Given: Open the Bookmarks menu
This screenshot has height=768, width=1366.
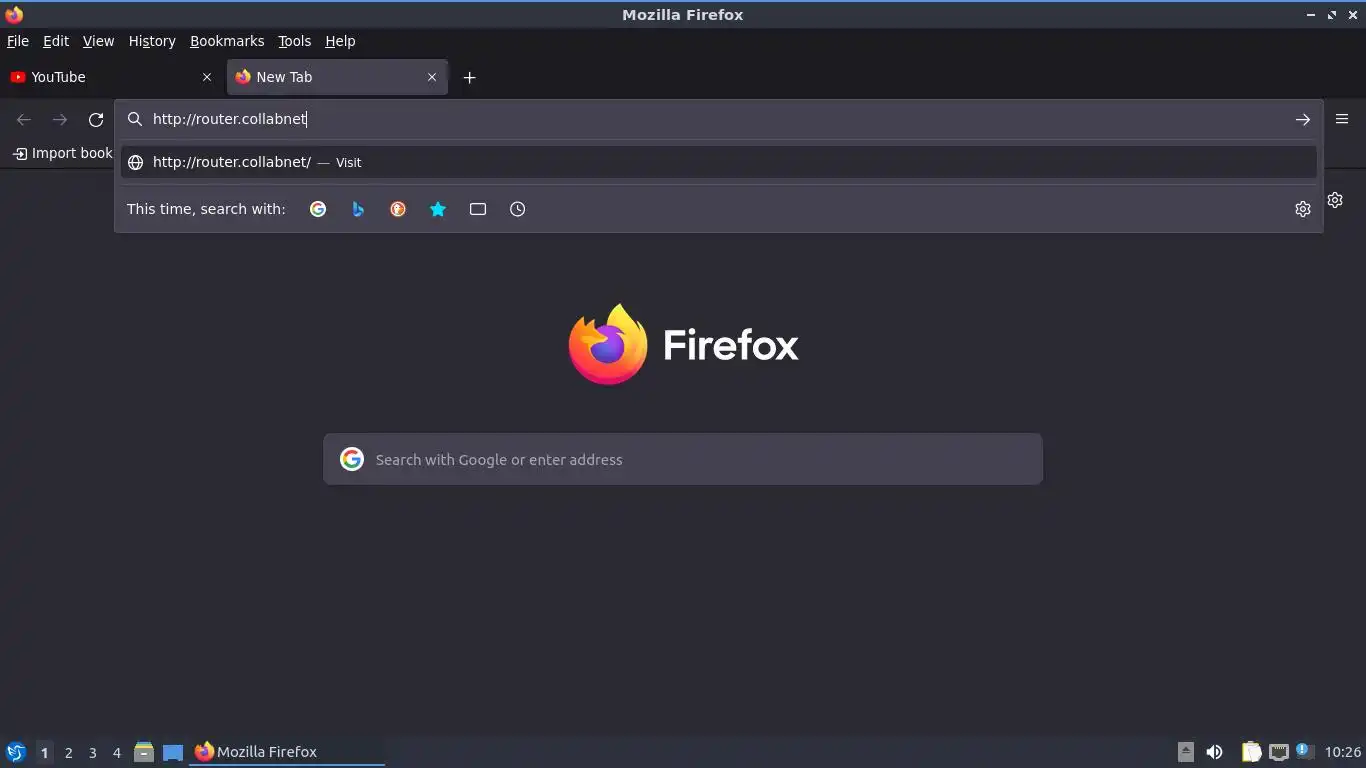Looking at the screenshot, I should coord(227,41).
